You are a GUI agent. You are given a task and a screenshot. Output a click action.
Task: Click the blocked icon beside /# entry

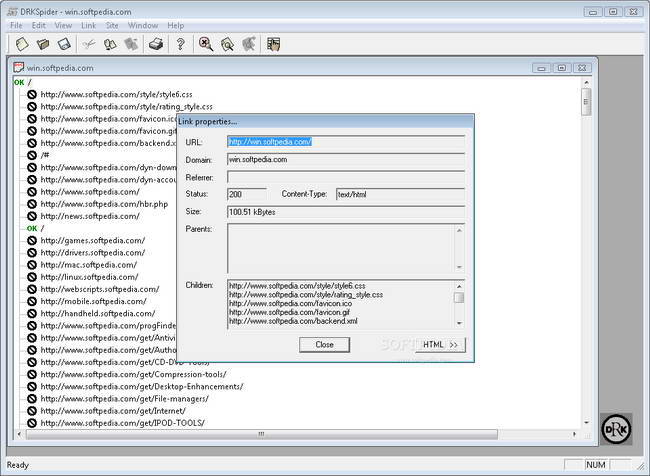point(32,155)
